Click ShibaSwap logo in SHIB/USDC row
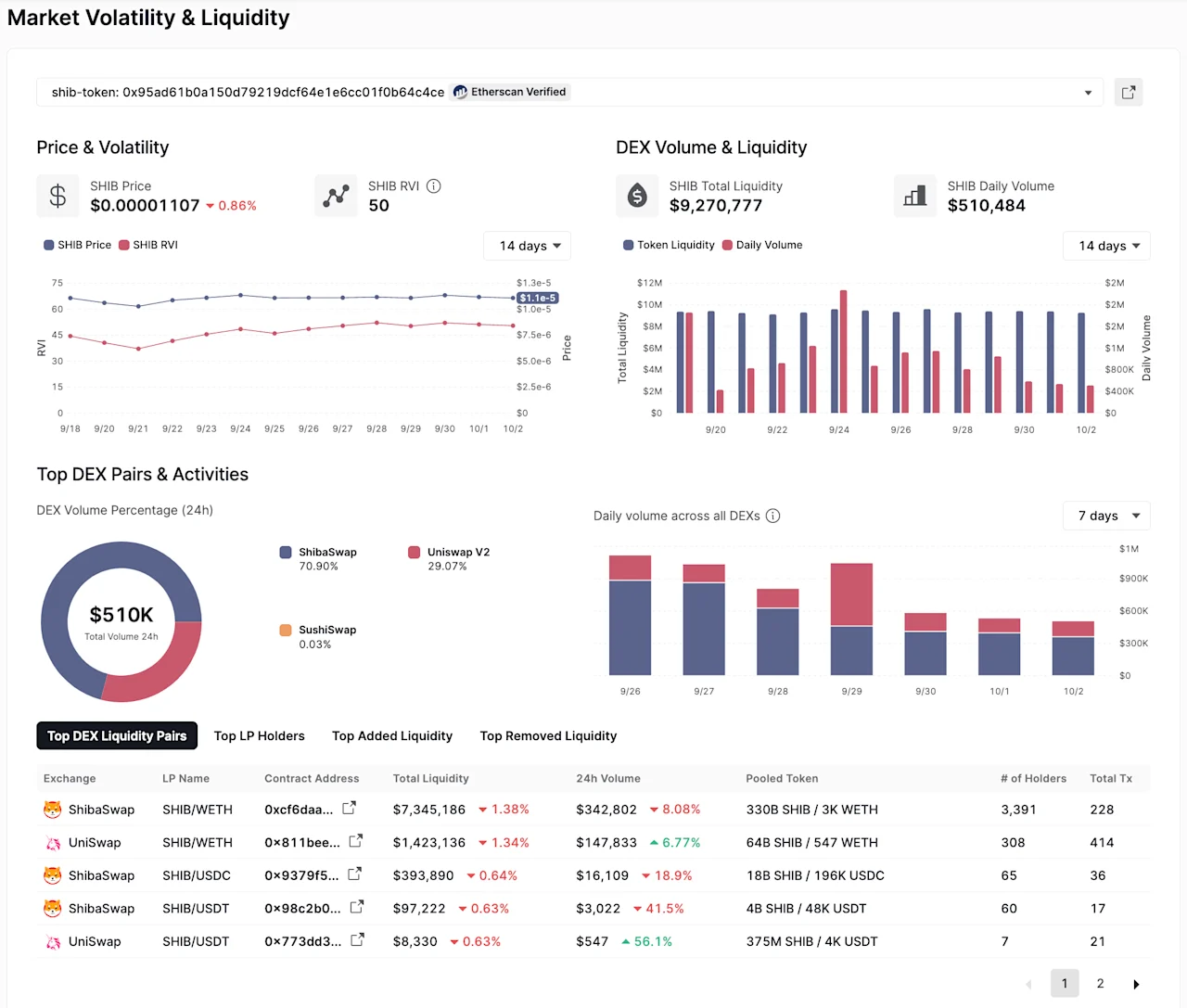Screen dimensions: 1187x1008 tap(53, 875)
